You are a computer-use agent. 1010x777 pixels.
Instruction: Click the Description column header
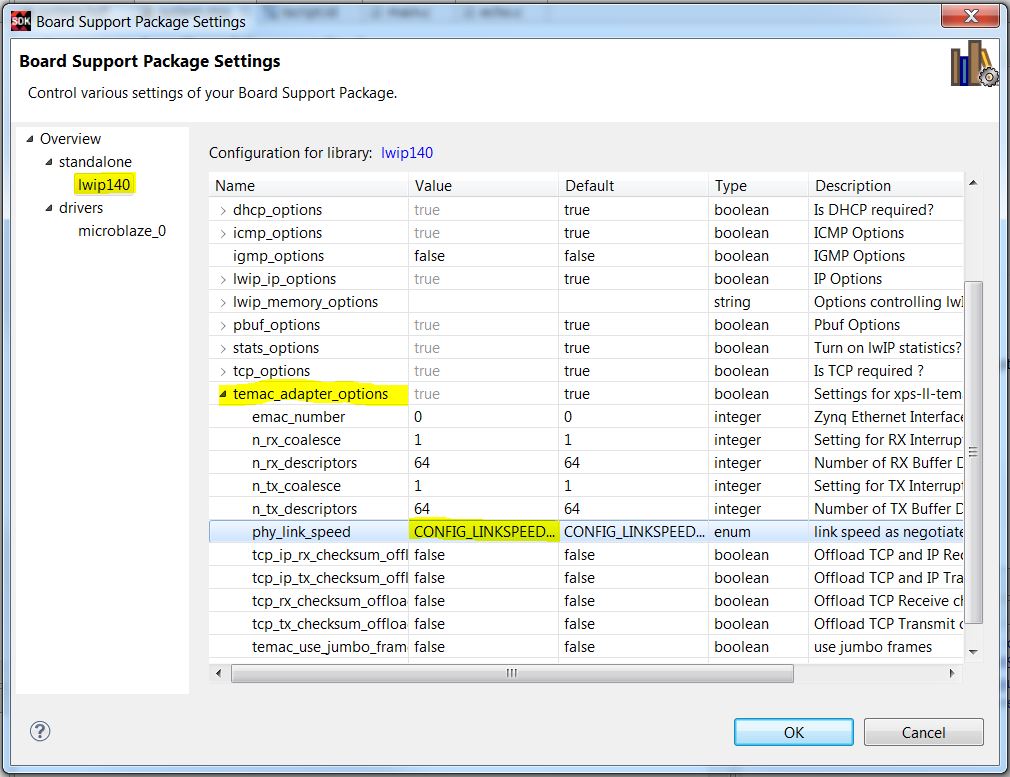click(886, 186)
